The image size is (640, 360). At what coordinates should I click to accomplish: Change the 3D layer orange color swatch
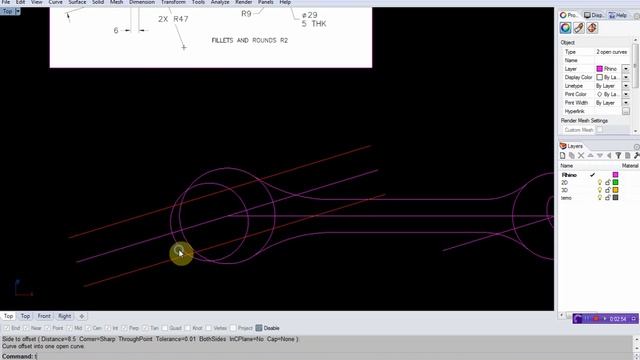click(x=616, y=190)
